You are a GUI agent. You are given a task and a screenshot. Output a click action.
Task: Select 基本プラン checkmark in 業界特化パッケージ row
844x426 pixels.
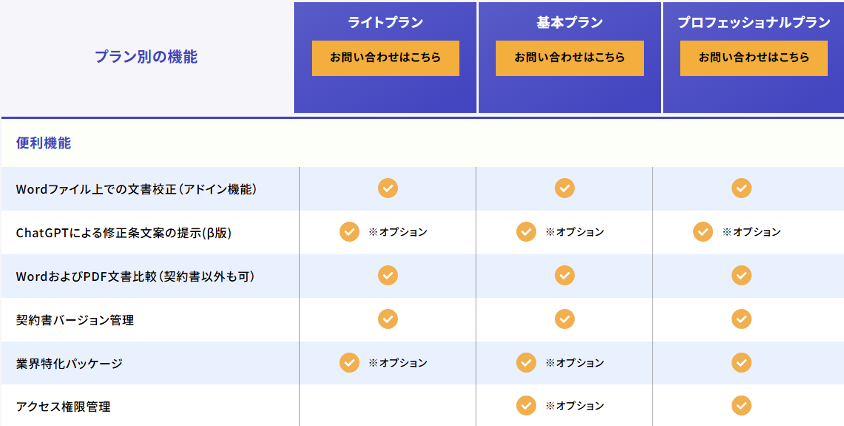(526, 362)
